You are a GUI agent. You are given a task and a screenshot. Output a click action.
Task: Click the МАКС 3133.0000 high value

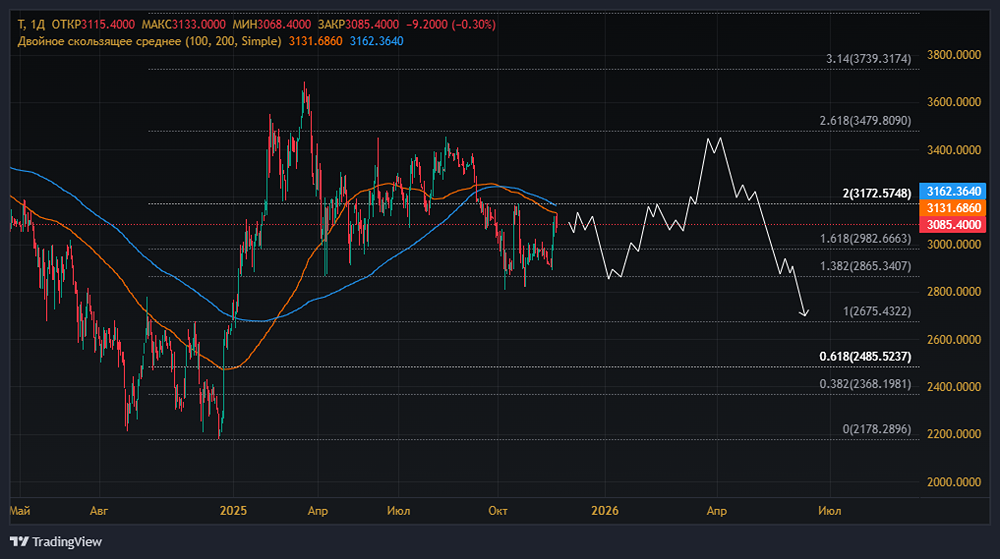tap(184, 25)
